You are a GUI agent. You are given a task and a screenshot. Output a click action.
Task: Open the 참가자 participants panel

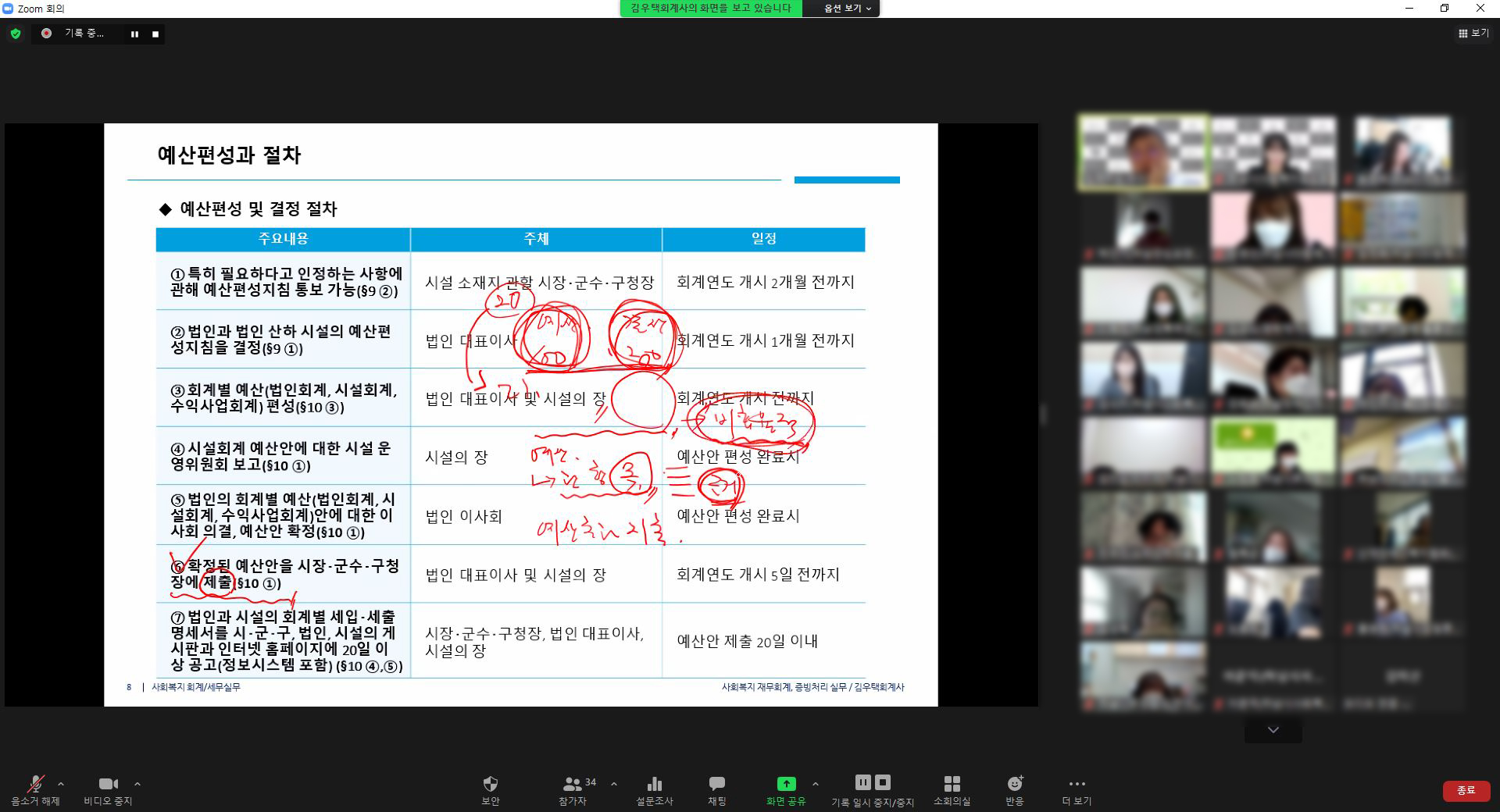point(573,784)
